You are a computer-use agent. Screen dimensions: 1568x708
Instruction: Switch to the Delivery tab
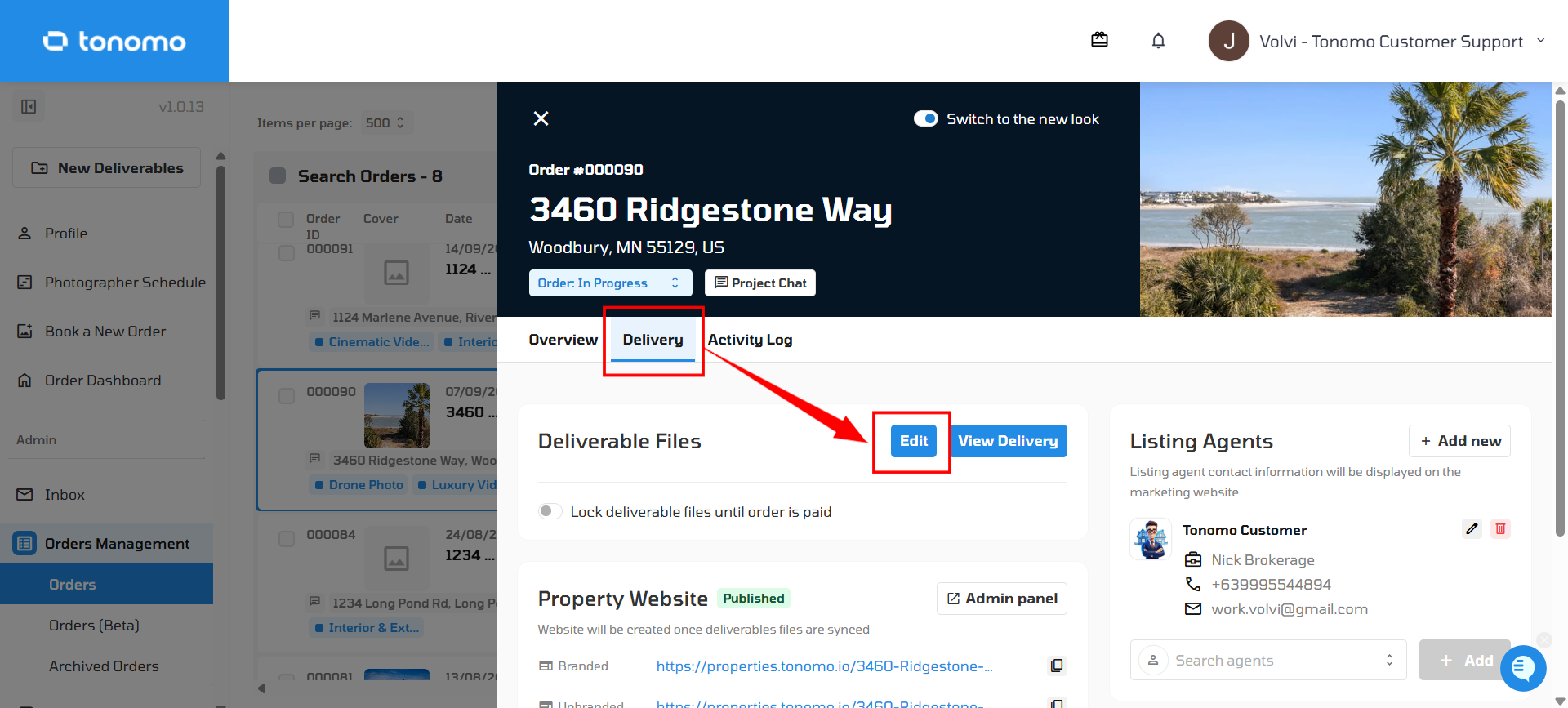(x=653, y=340)
